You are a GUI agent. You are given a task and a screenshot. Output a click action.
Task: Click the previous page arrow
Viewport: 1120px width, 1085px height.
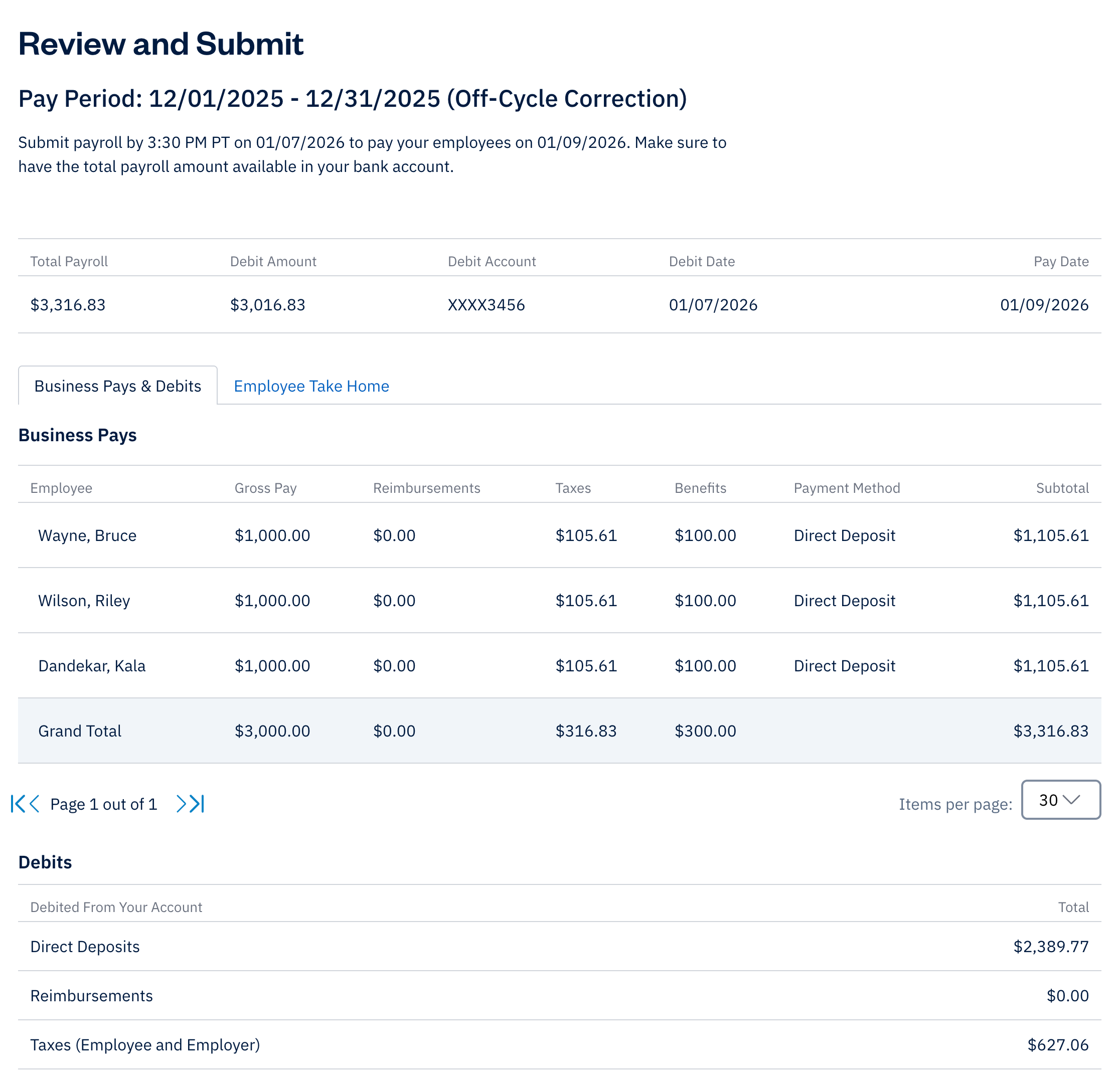[x=34, y=803]
